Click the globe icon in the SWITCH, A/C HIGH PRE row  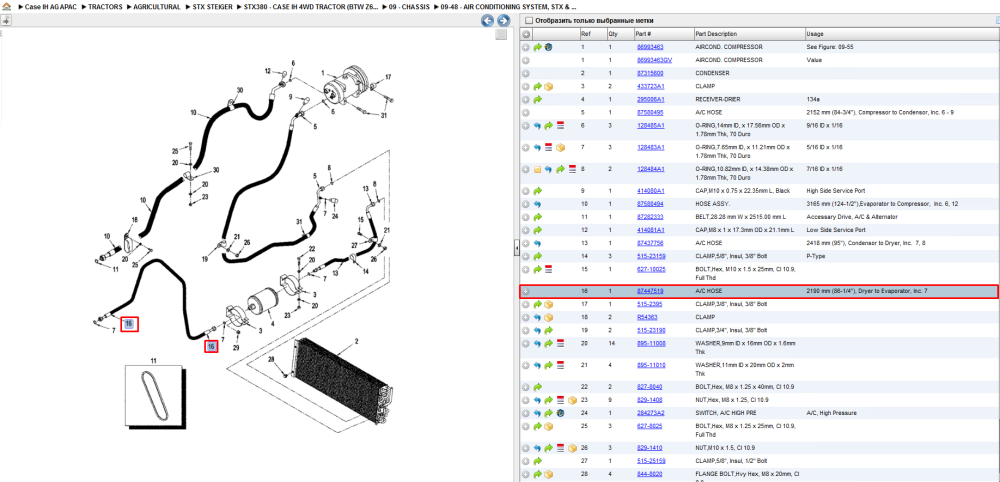[559, 413]
